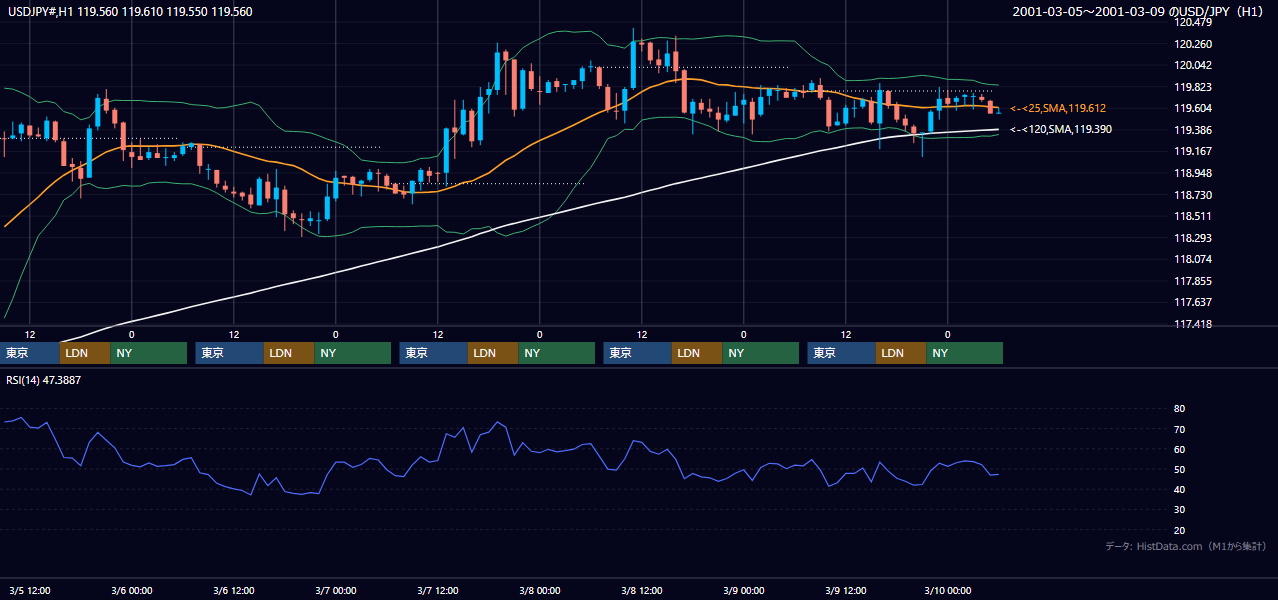Click price axis label 118.074
Viewport: 1278px width, 600px height.
(1193, 259)
